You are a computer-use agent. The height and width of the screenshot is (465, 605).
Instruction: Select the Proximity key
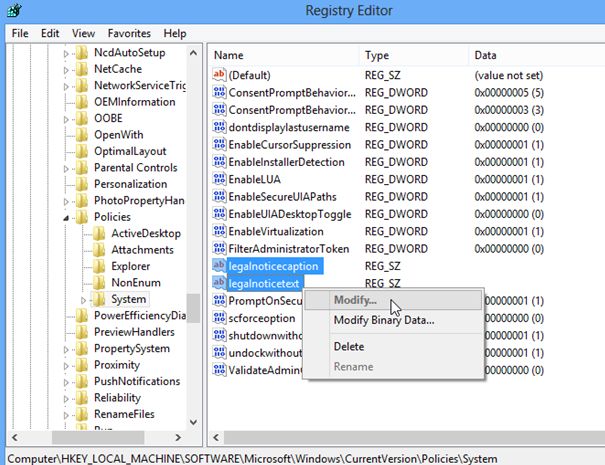(117, 365)
